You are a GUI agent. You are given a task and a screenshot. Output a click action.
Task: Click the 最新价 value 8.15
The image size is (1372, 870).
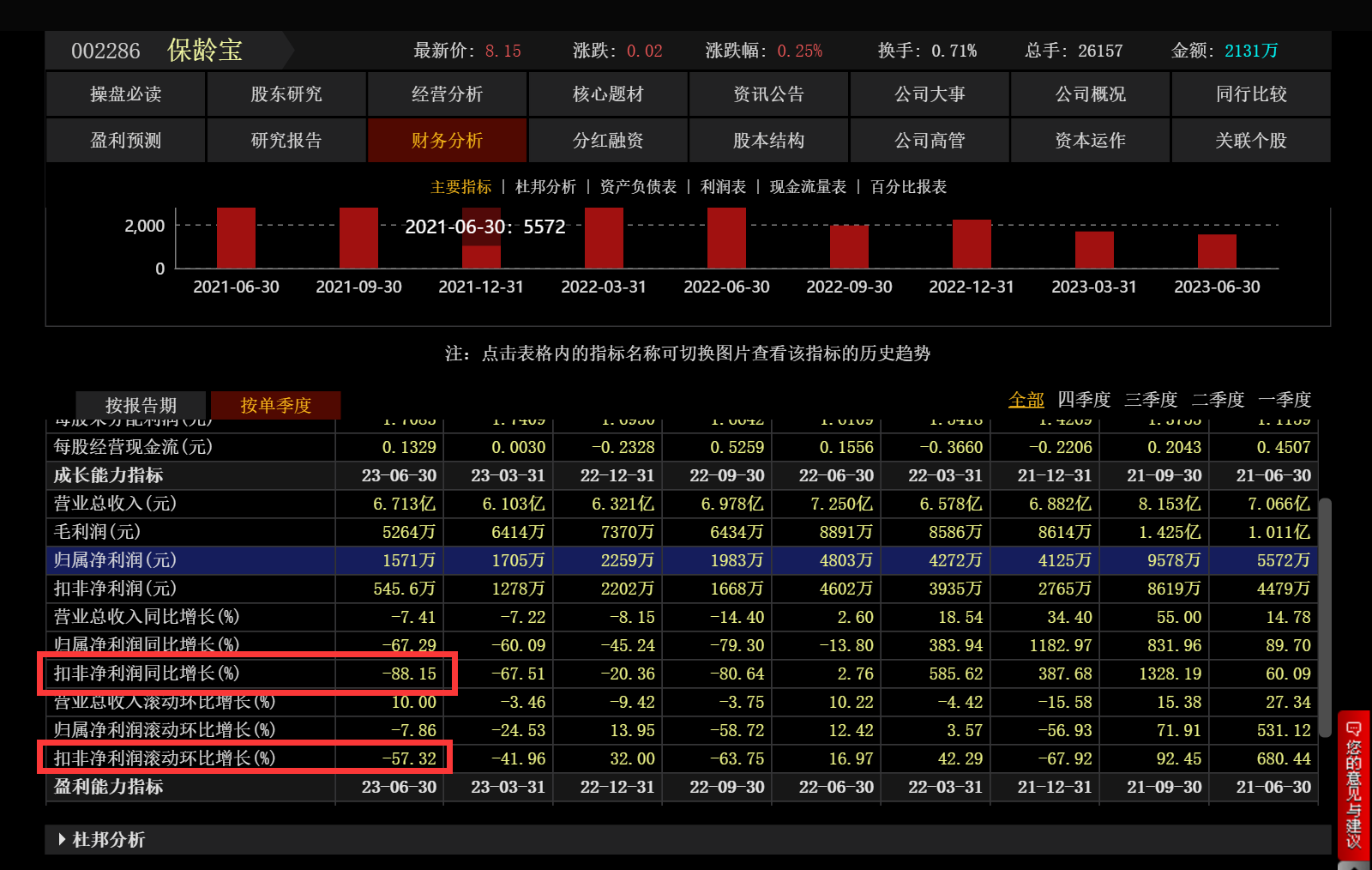pos(503,51)
